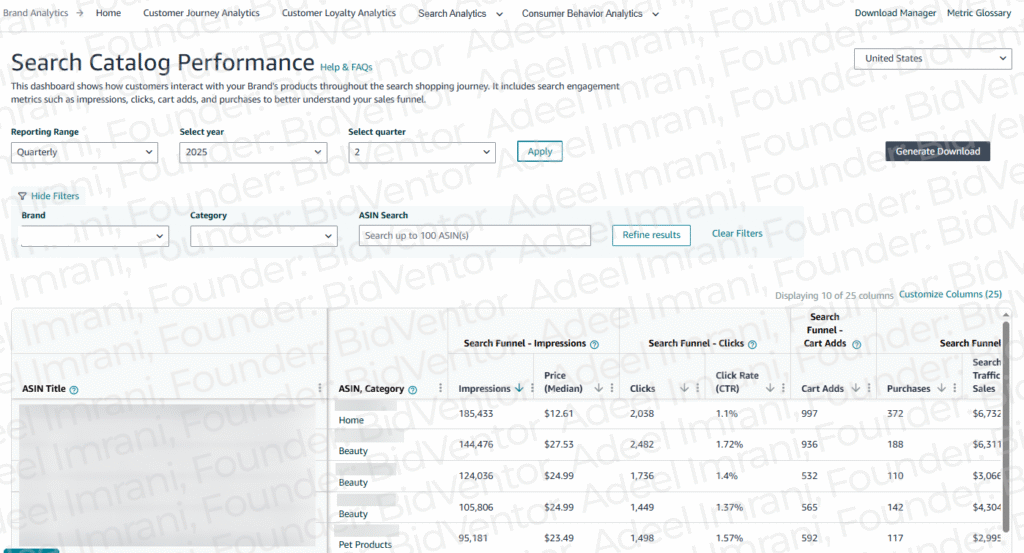1024x553 pixels.
Task: Click Pet Products category cell
Action: (365, 545)
